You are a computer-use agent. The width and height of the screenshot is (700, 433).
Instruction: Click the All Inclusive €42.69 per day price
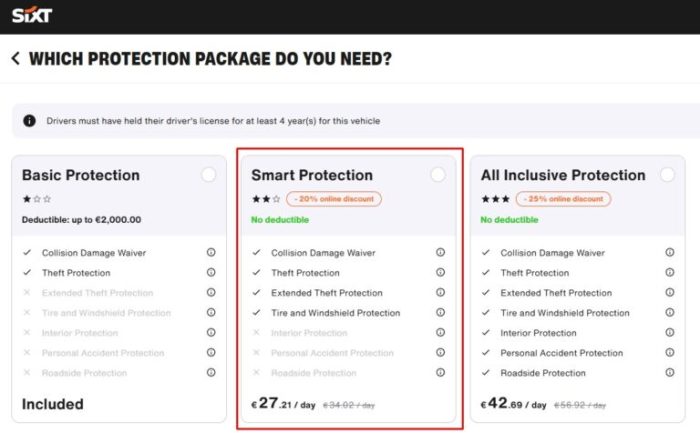(x=513, y=404)
